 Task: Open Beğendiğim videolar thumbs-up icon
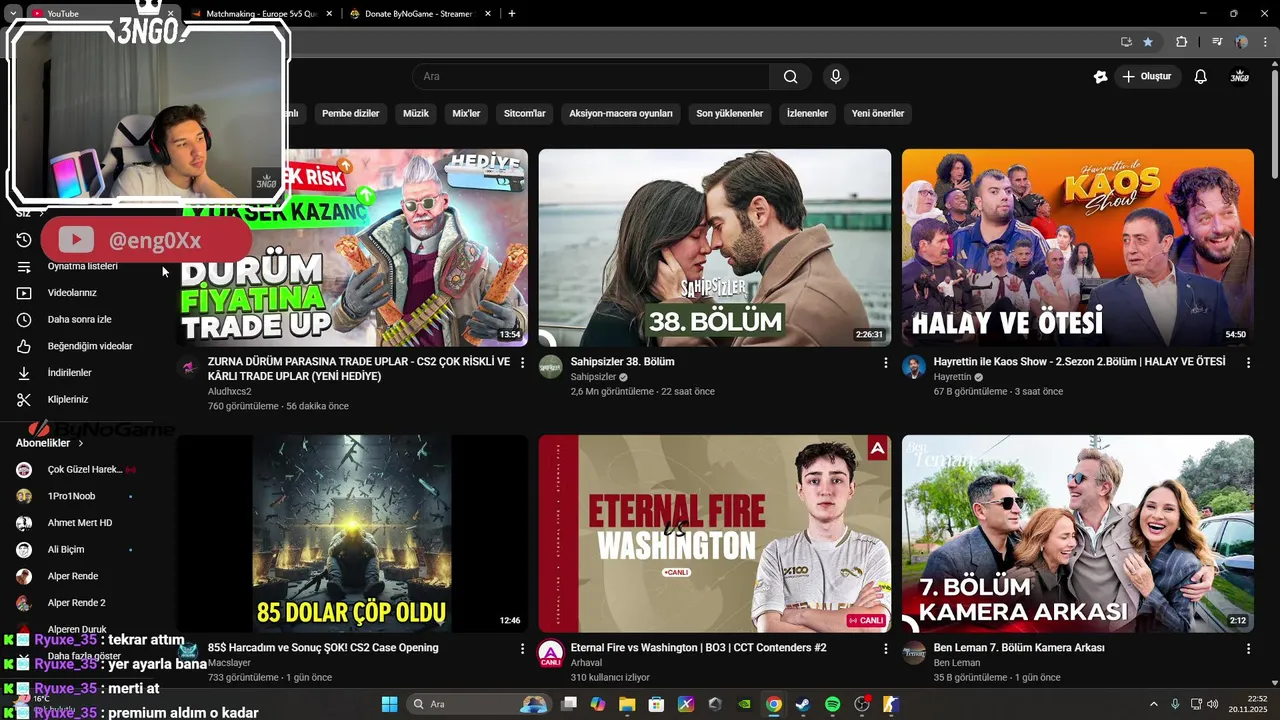24,346
